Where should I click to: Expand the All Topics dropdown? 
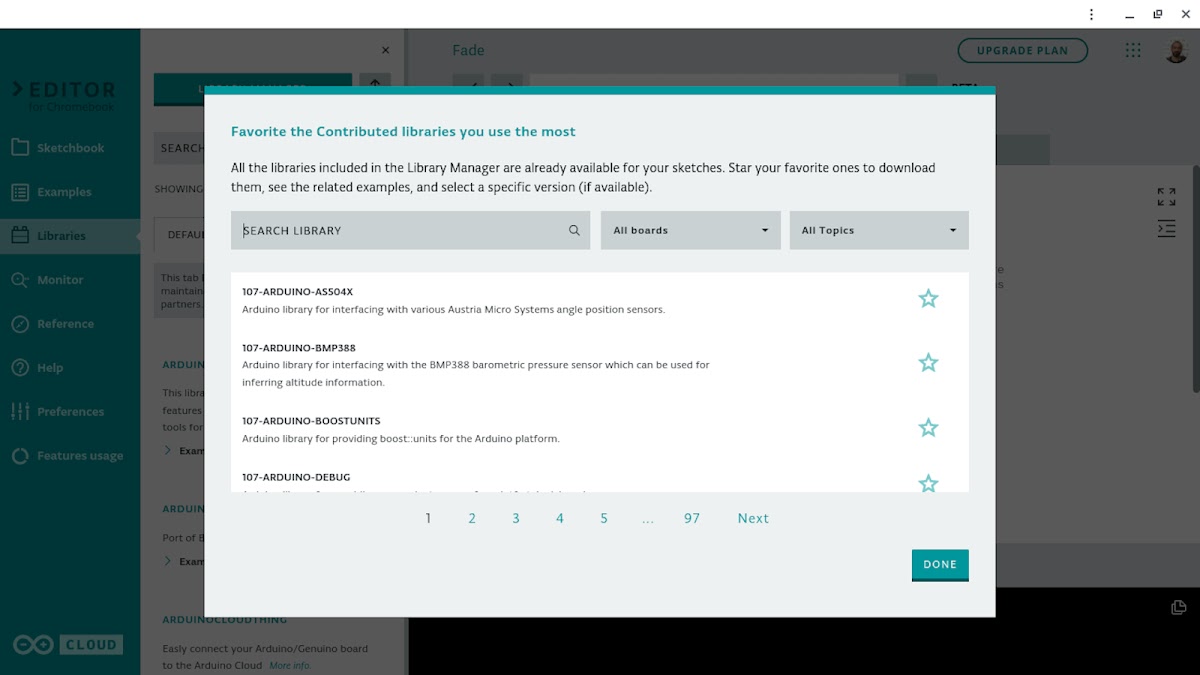coord(878,231)
